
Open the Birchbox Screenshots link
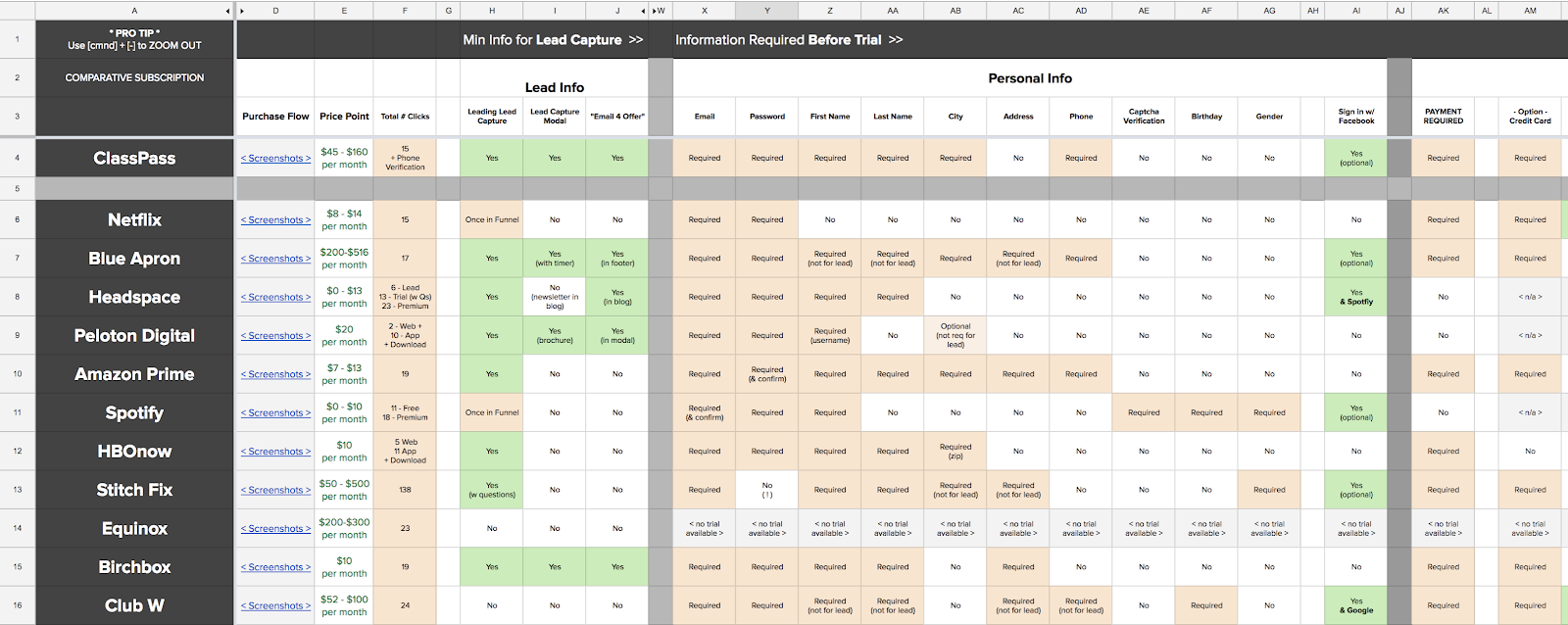click(x=275, y=567)
